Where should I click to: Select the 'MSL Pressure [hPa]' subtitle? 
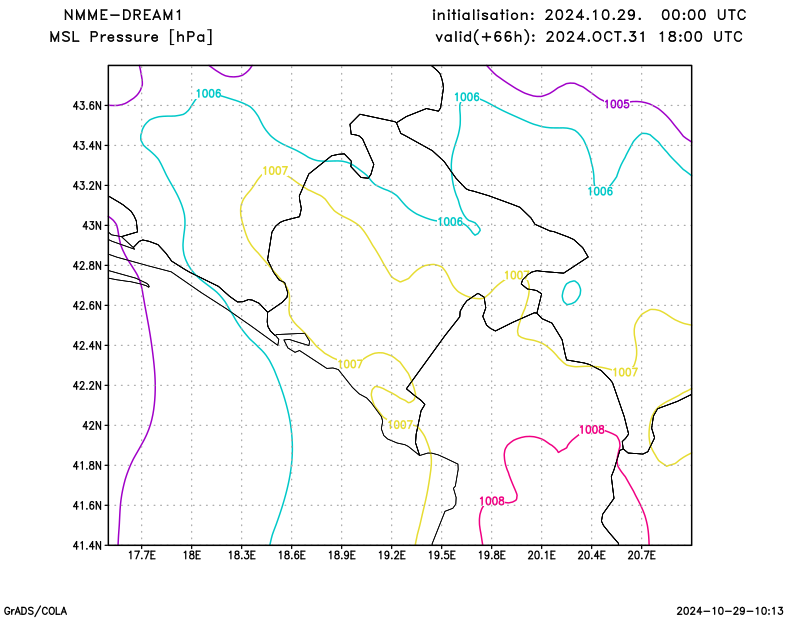coord(131,37)
